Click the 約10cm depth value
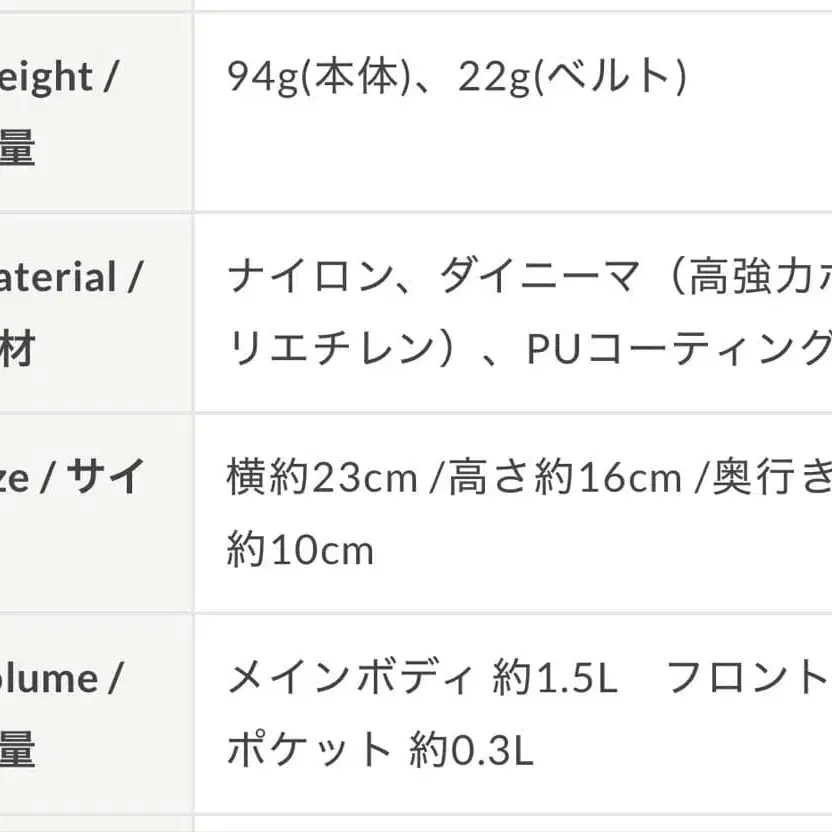Image resolution: width=832 pixels, height=832 pixels. coord(300,550)
